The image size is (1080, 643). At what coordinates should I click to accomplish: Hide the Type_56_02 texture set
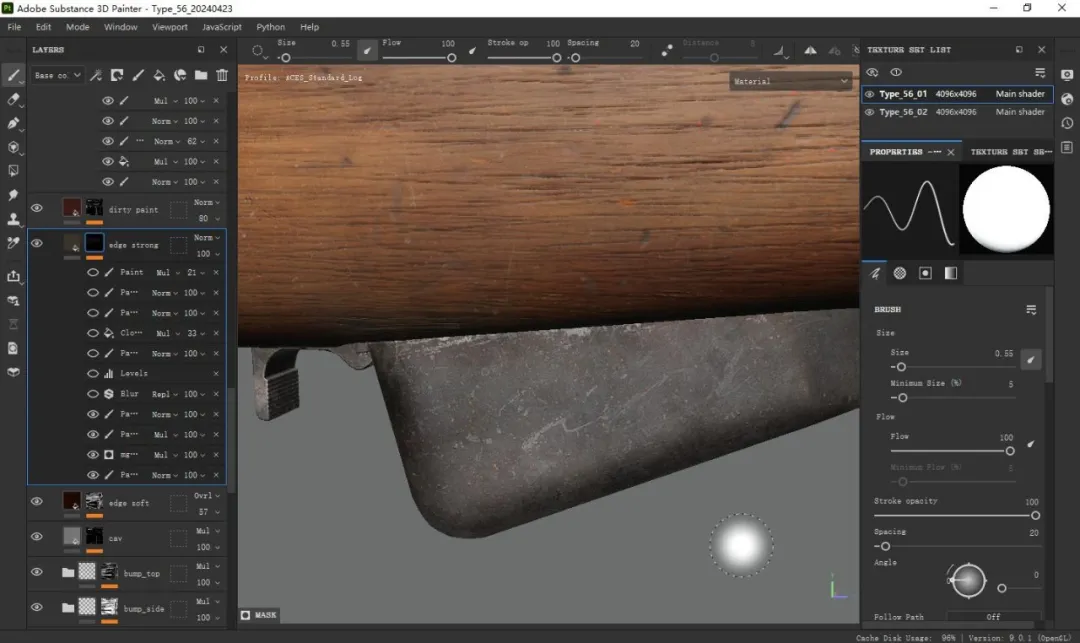click(870, 112)
